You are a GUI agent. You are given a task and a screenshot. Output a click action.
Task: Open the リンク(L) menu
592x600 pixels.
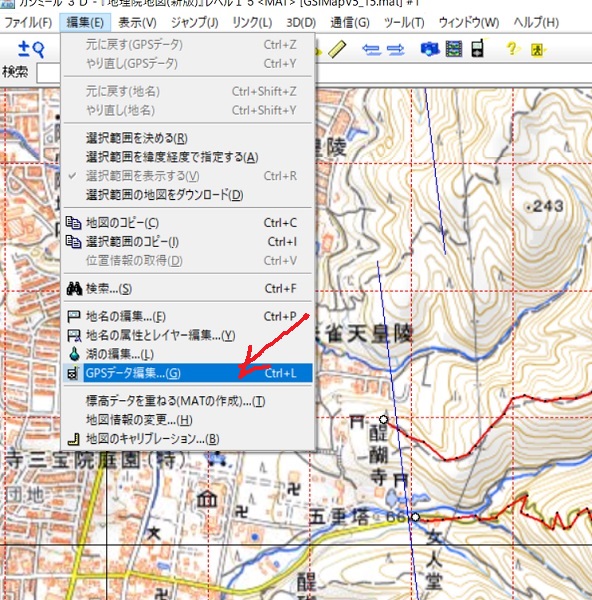[x=252, y=23]
